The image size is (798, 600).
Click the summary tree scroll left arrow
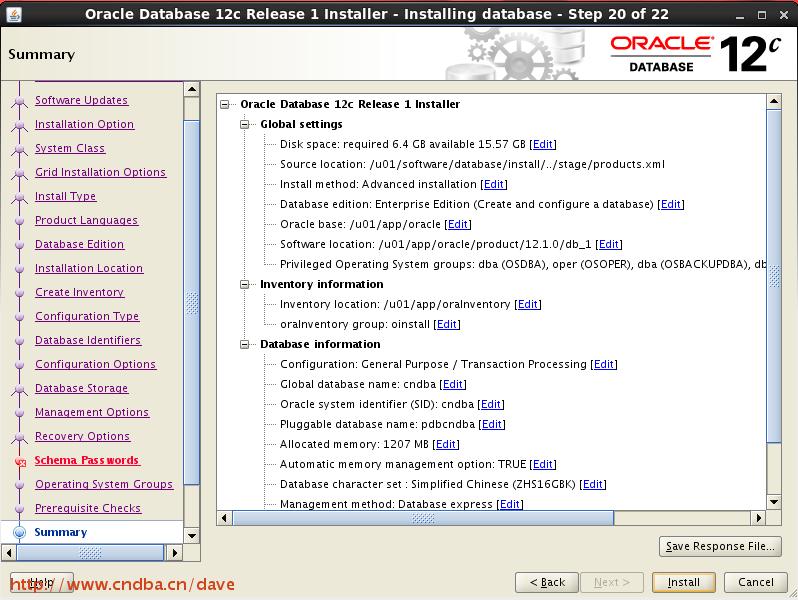(x=224, y=518)
